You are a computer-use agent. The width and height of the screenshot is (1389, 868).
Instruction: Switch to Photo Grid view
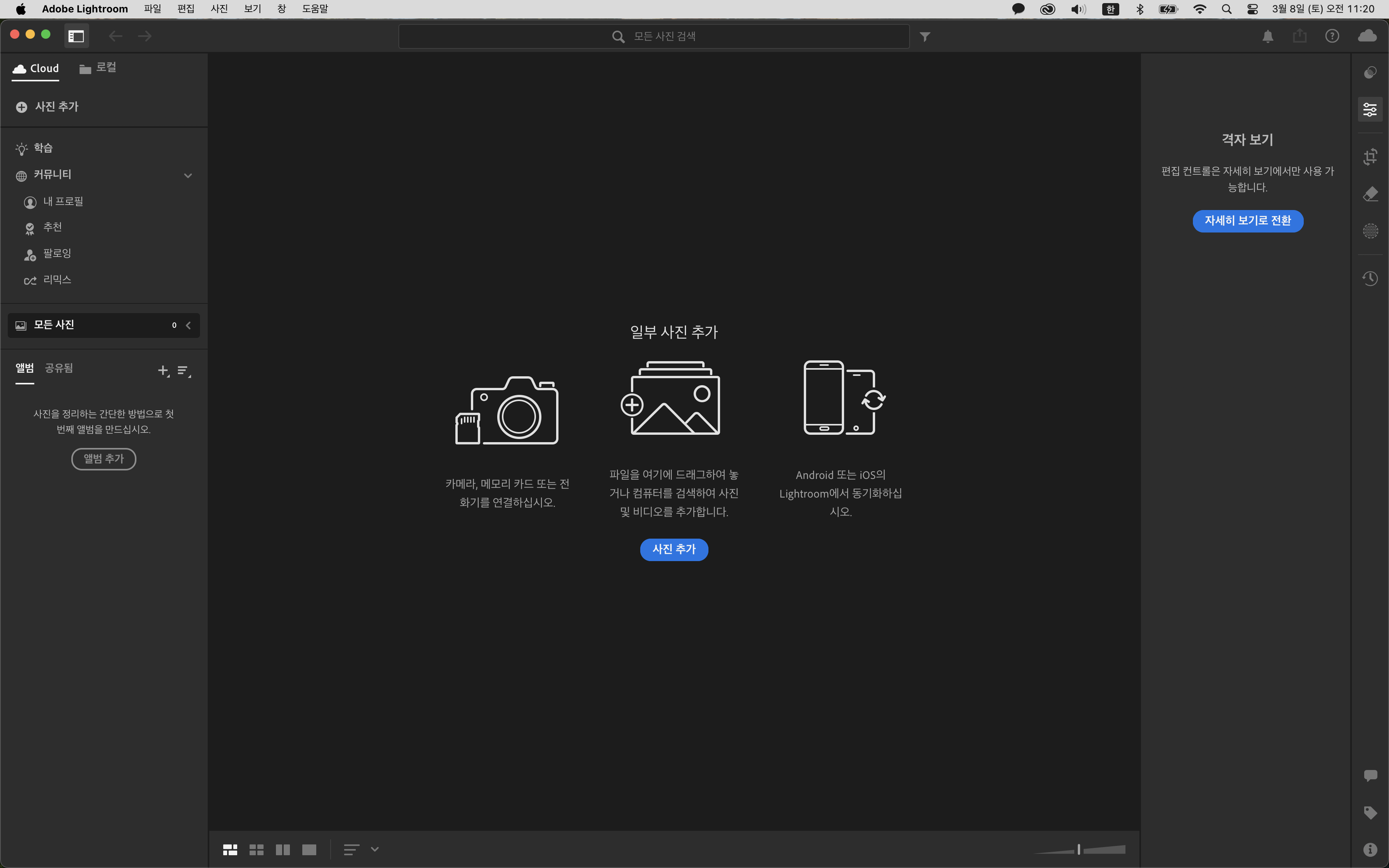click(230, 850)
